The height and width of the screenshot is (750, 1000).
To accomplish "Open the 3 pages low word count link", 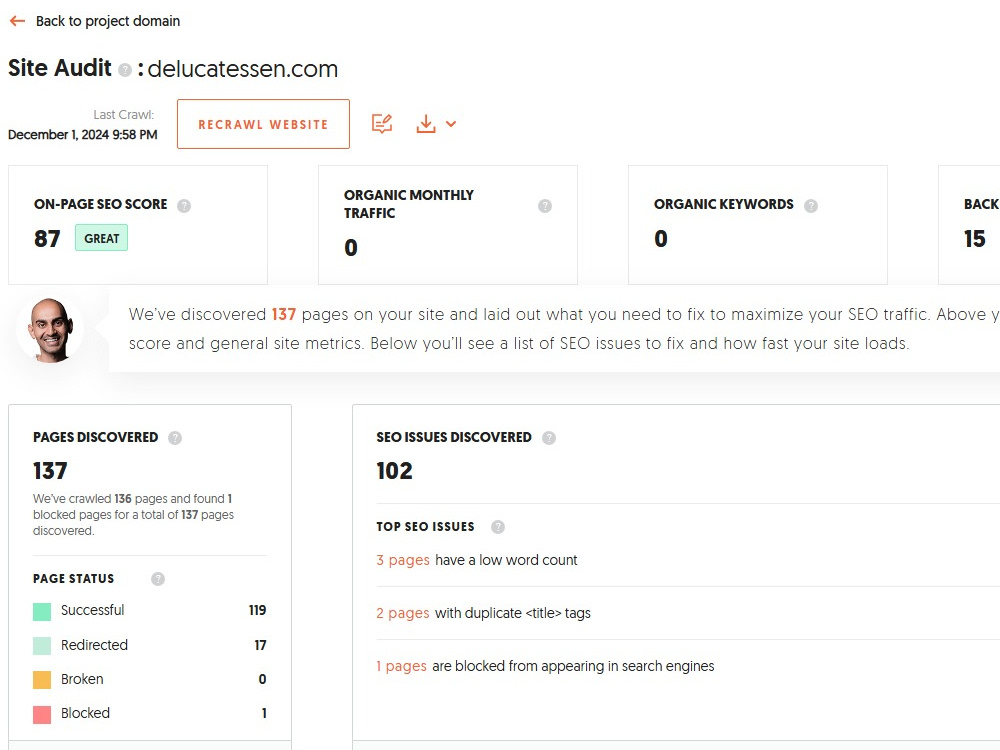I will click(403, 560).
